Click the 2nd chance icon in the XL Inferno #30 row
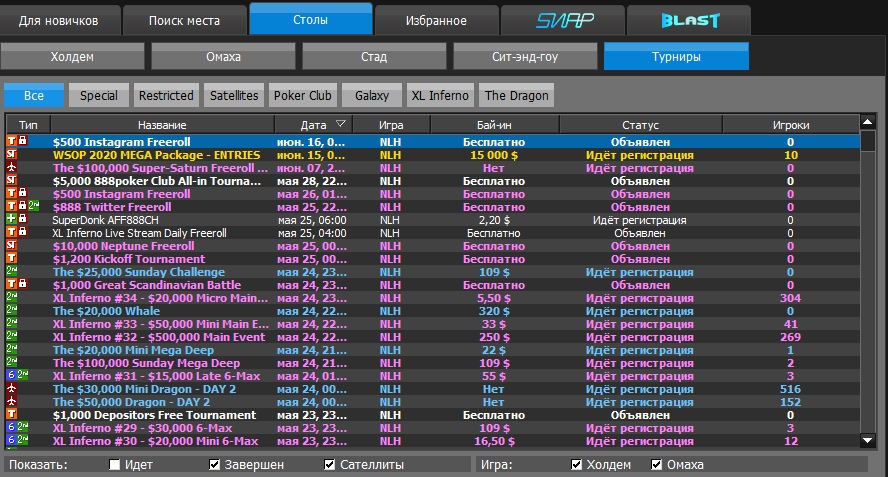Screen dimensions: 888x477 [23, 441]
